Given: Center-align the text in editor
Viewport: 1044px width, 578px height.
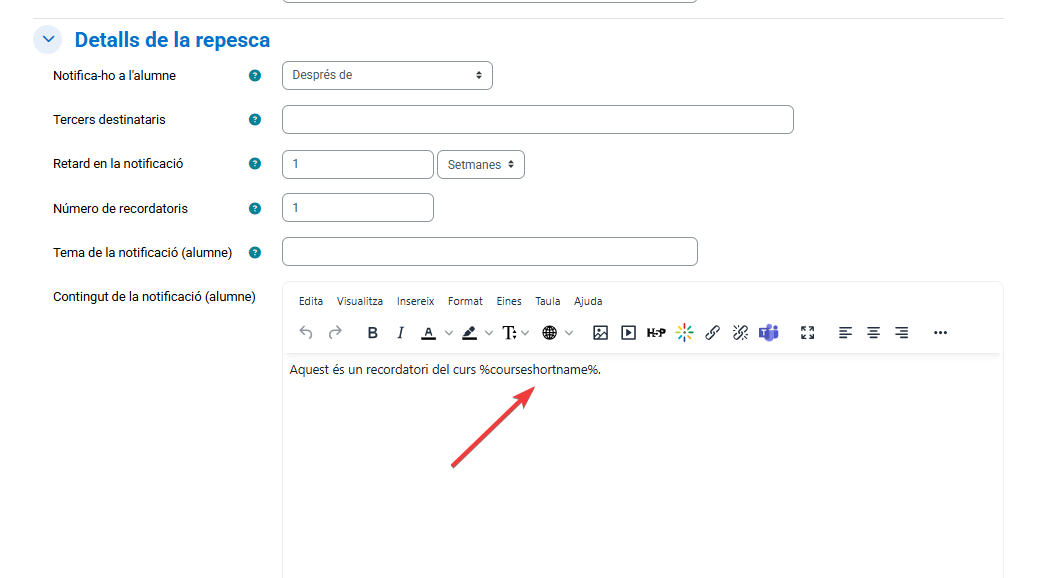Looking at the screenshot, I should tap(873, 333).
